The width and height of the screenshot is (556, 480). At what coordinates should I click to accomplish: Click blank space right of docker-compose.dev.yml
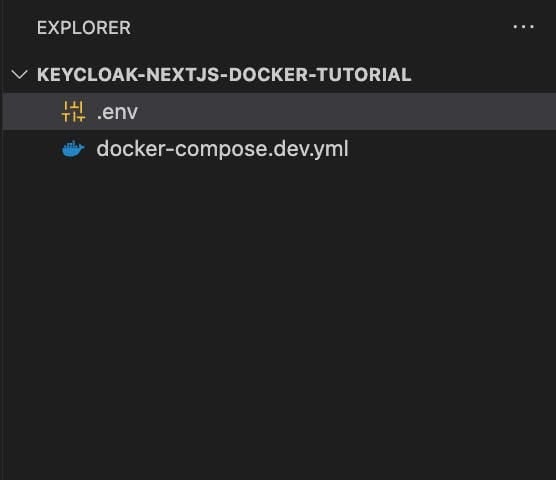[450, 149]
